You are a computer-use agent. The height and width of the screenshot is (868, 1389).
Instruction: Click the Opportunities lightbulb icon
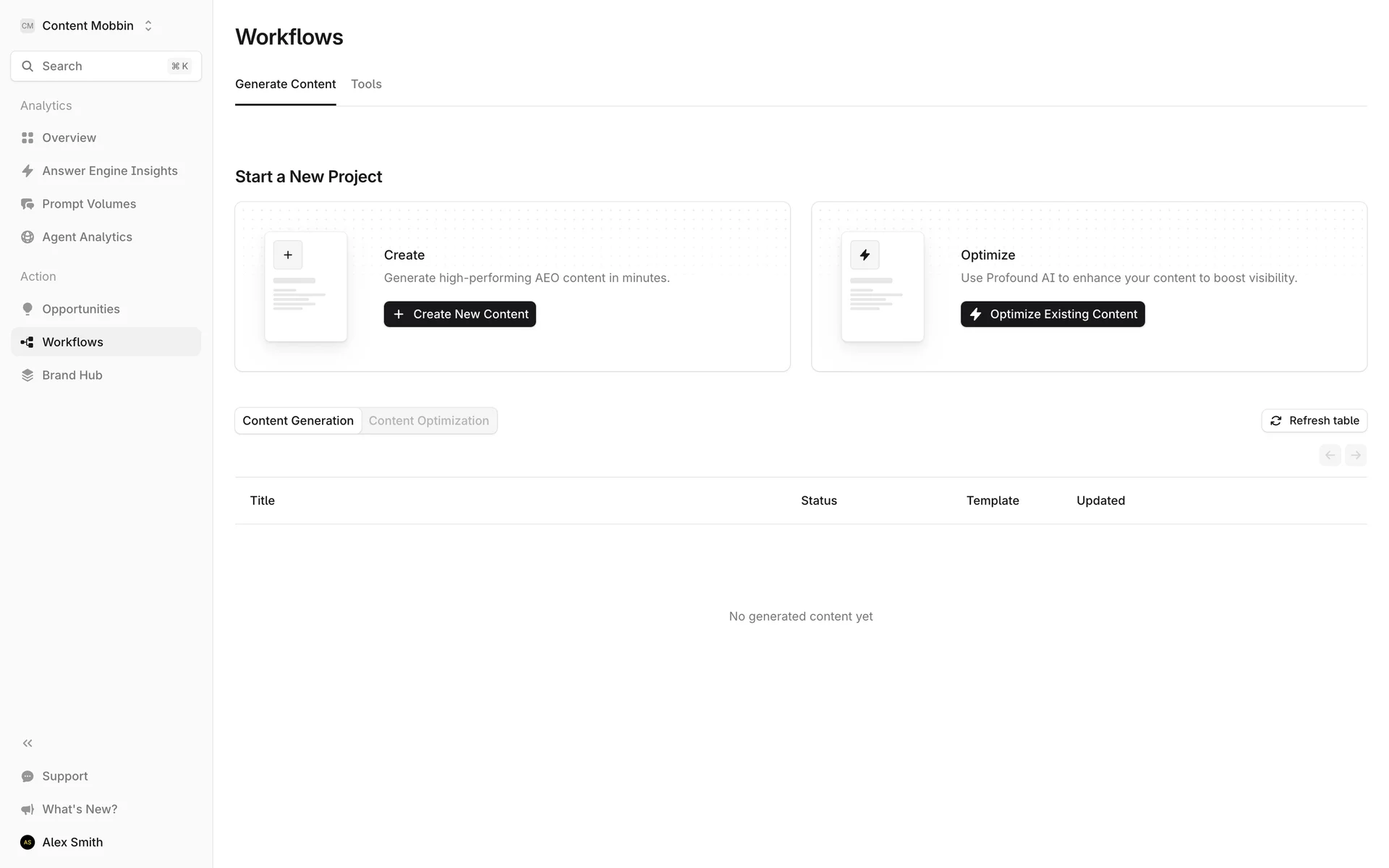pos(27,309)
